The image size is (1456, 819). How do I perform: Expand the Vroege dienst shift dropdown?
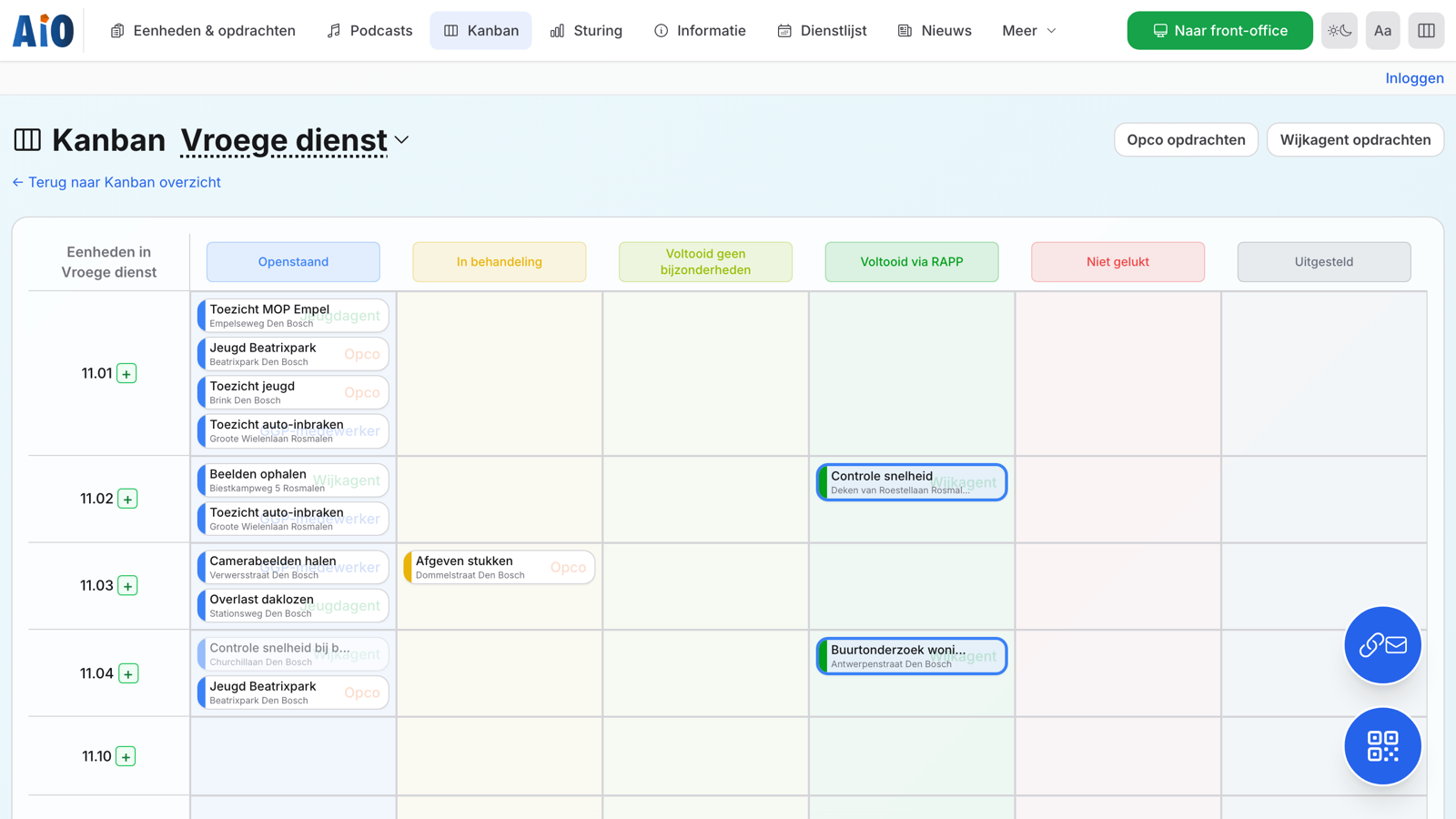[x=295, y=140]
